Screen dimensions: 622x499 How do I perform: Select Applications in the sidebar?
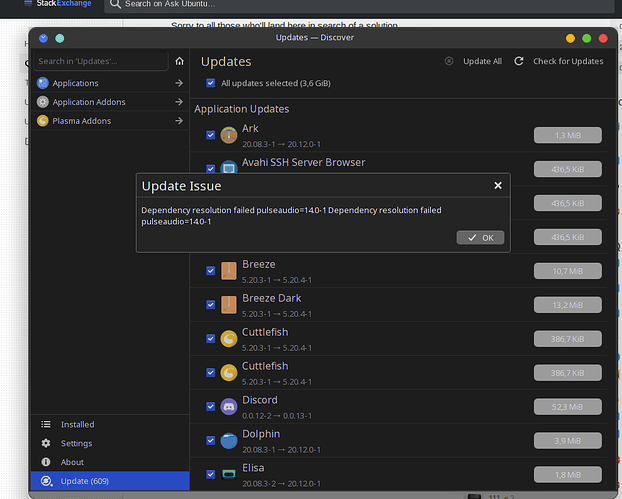[110, 83]
